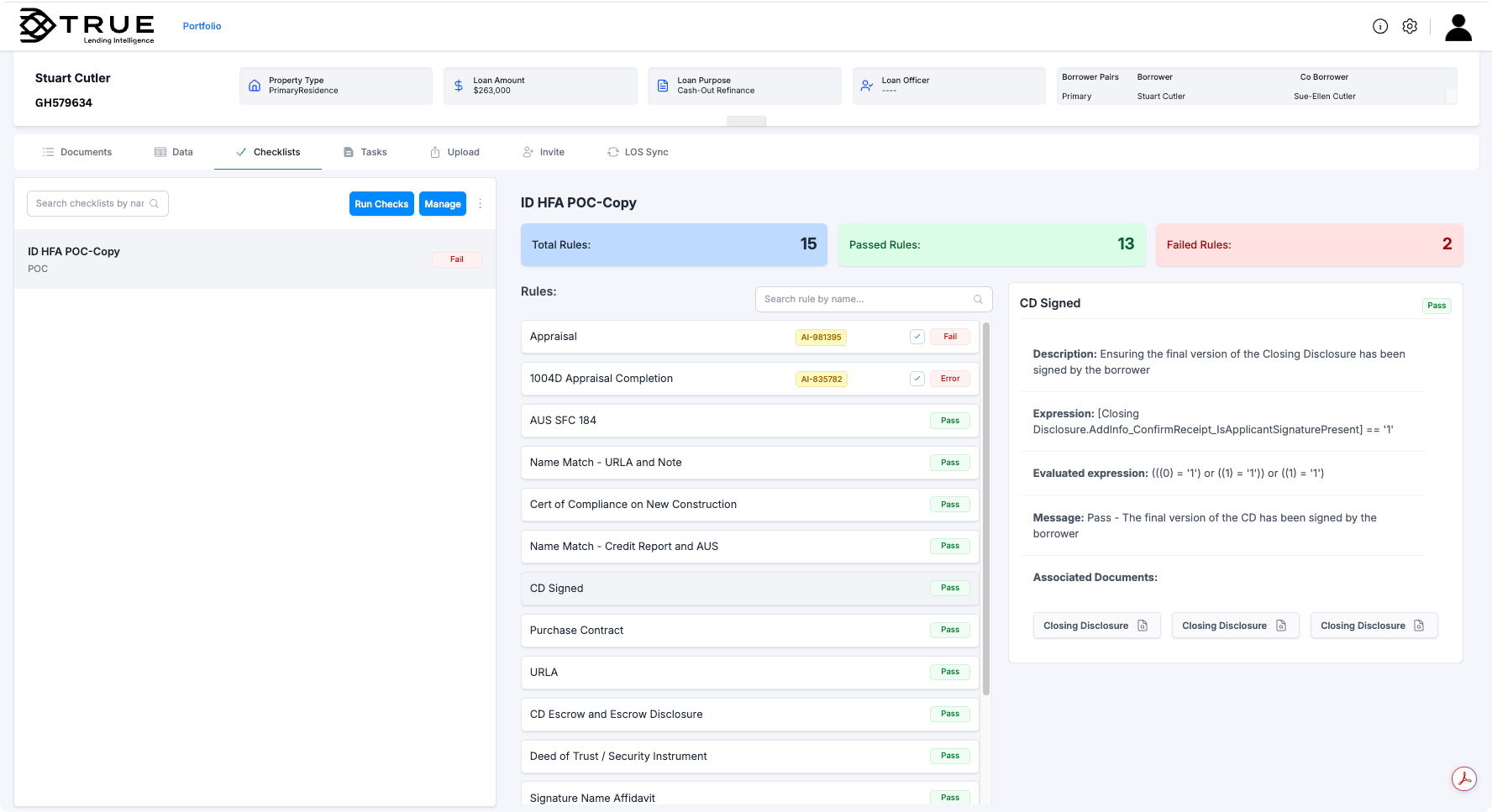
Task: Open the LOS Sync tab
Action: coord(638,152)
